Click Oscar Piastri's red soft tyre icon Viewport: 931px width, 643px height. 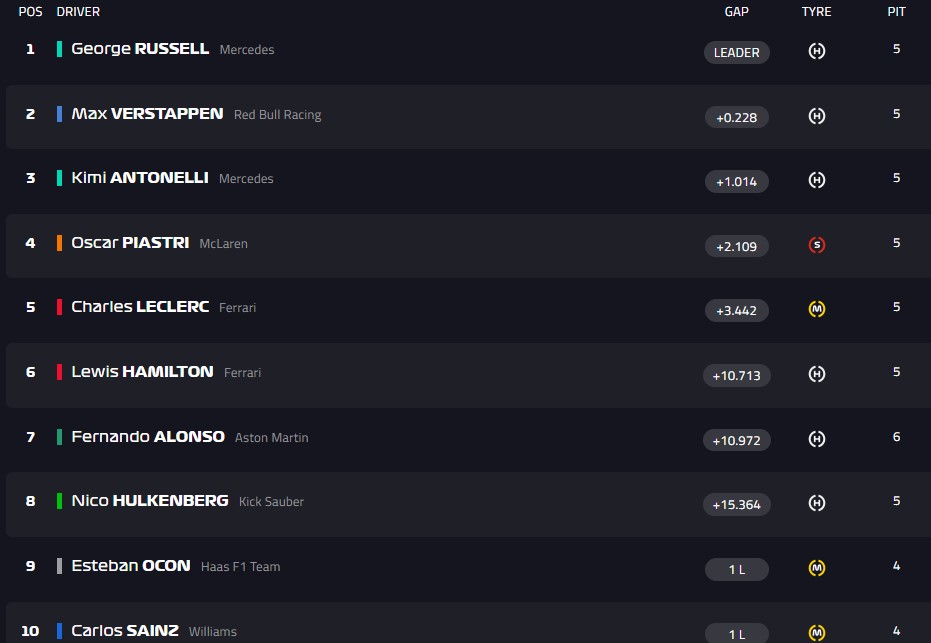(x=816, y=245)
